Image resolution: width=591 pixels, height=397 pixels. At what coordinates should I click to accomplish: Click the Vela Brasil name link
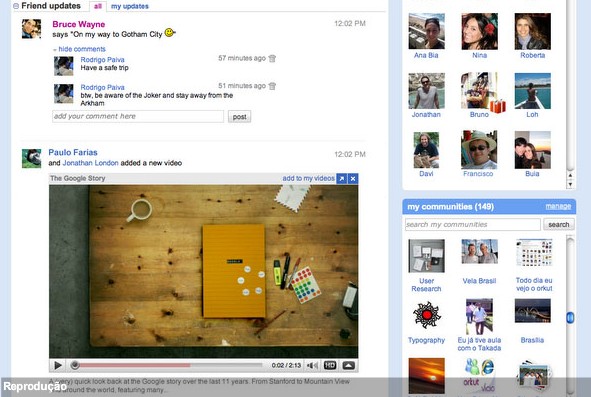point(479,281)
